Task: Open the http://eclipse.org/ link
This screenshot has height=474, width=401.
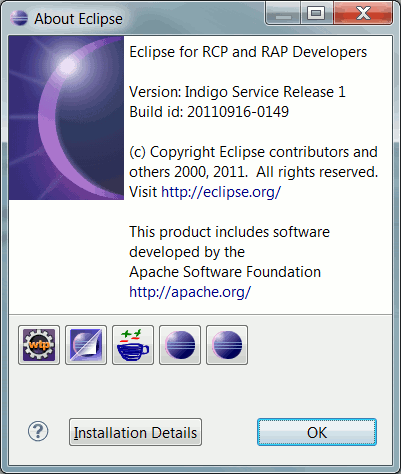Action: pos(221,192)
